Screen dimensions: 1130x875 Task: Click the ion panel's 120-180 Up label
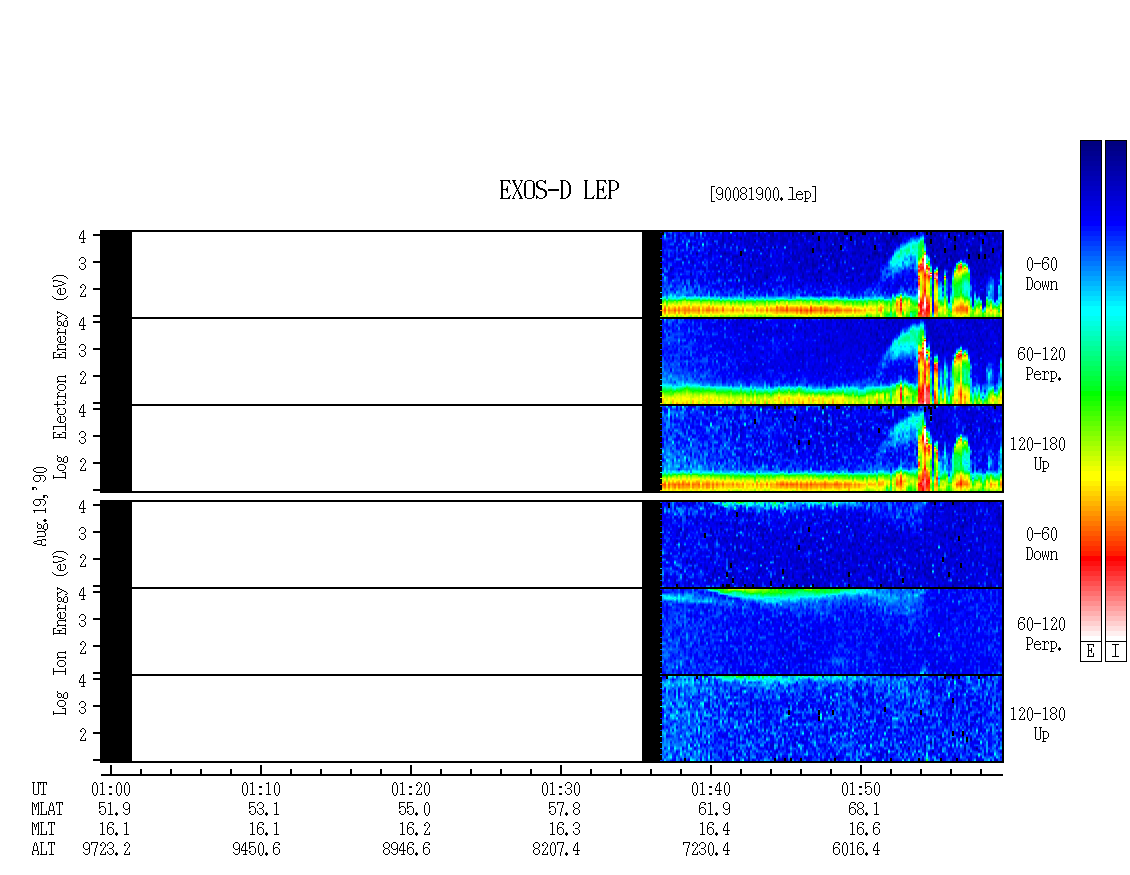[1038, 725]
